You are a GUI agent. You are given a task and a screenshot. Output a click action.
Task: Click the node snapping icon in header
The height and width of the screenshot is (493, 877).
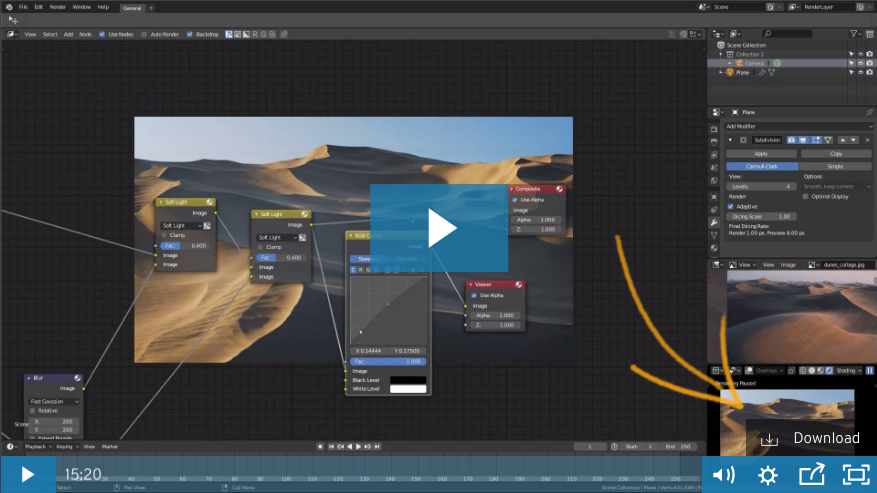(683, 35)
